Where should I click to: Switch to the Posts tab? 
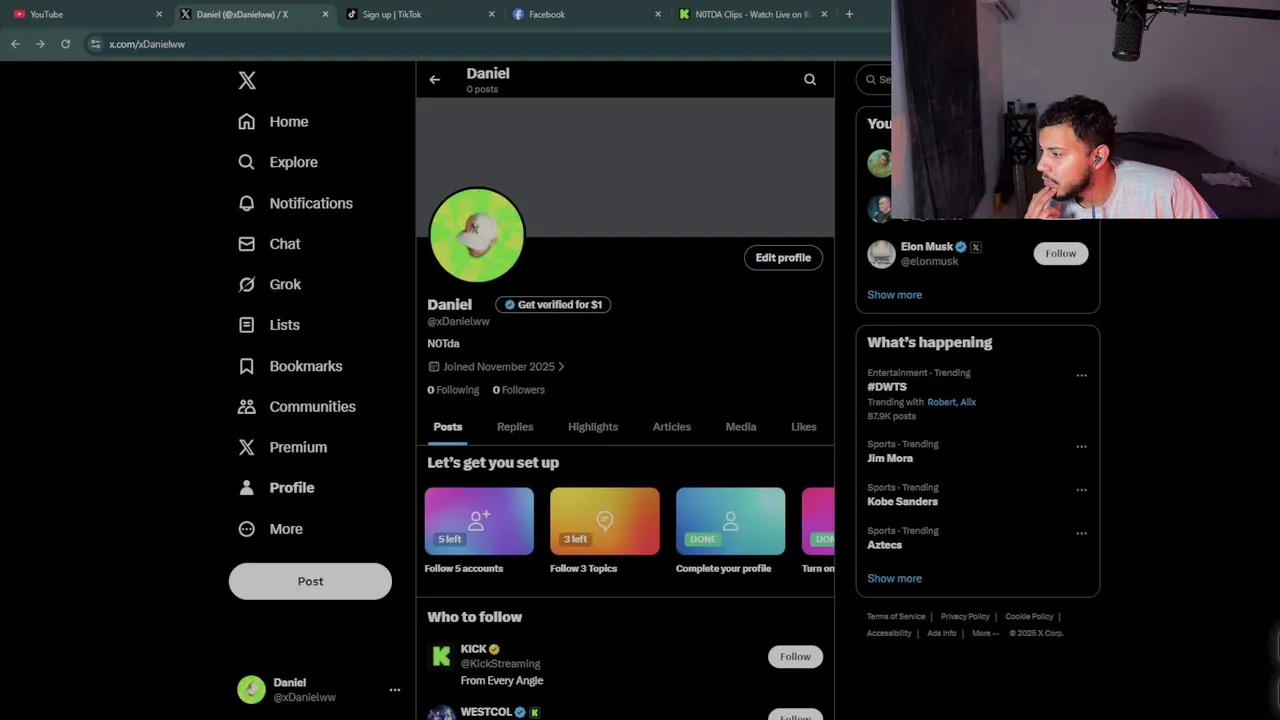click(448, 427)
